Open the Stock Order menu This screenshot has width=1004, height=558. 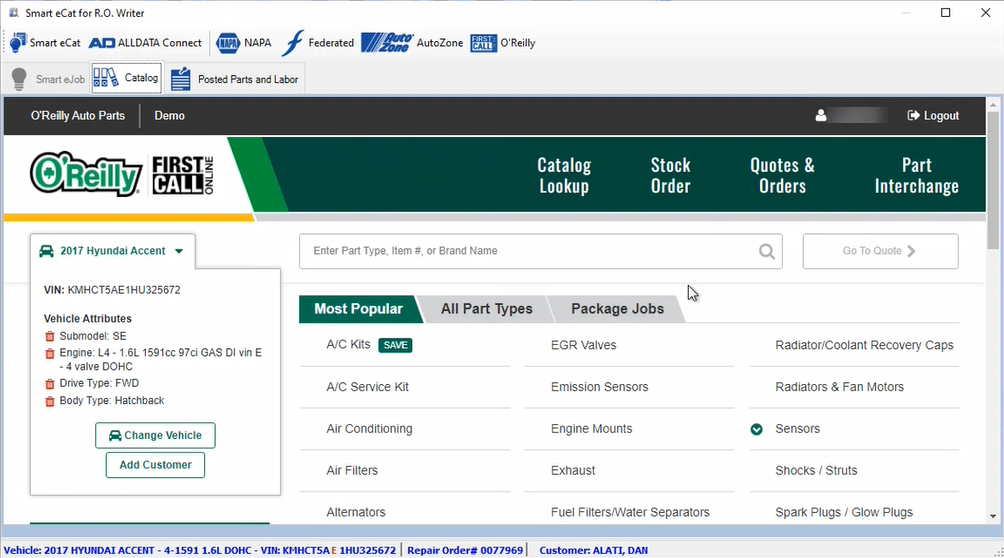(x=670, y=175)
